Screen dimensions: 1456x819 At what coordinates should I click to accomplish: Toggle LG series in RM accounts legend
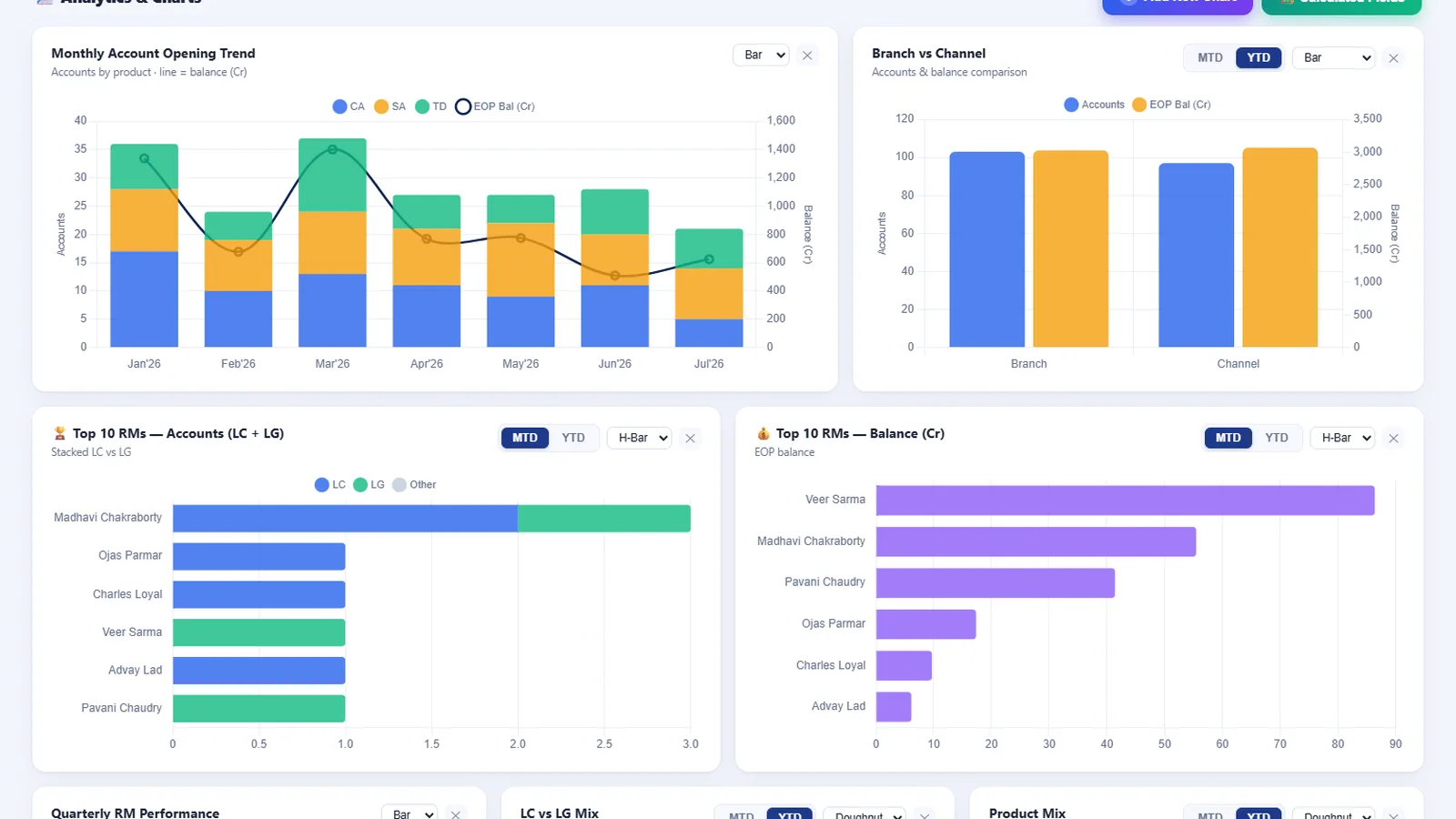(369, 485)
